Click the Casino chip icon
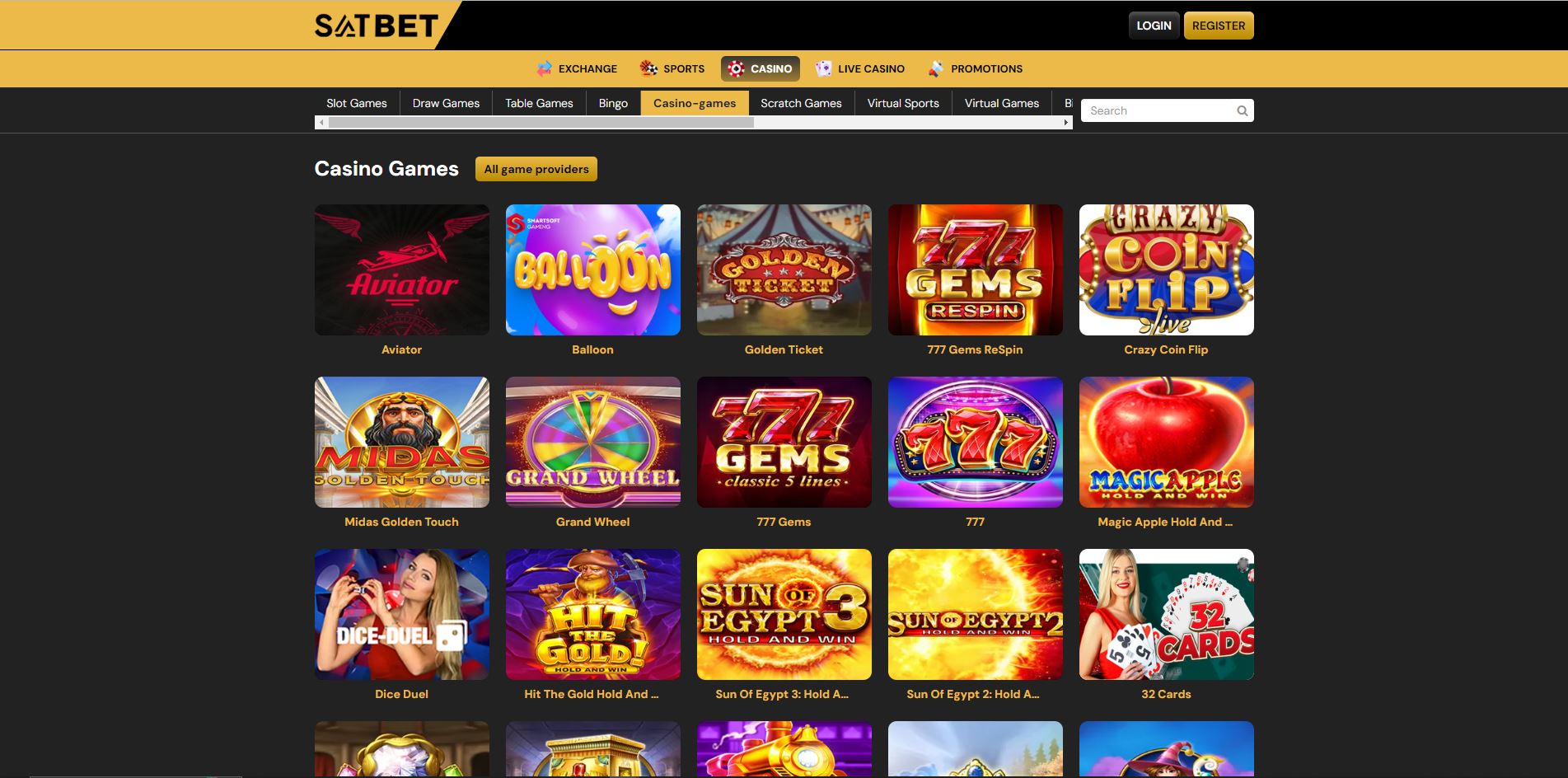 [x=736, y=68]
